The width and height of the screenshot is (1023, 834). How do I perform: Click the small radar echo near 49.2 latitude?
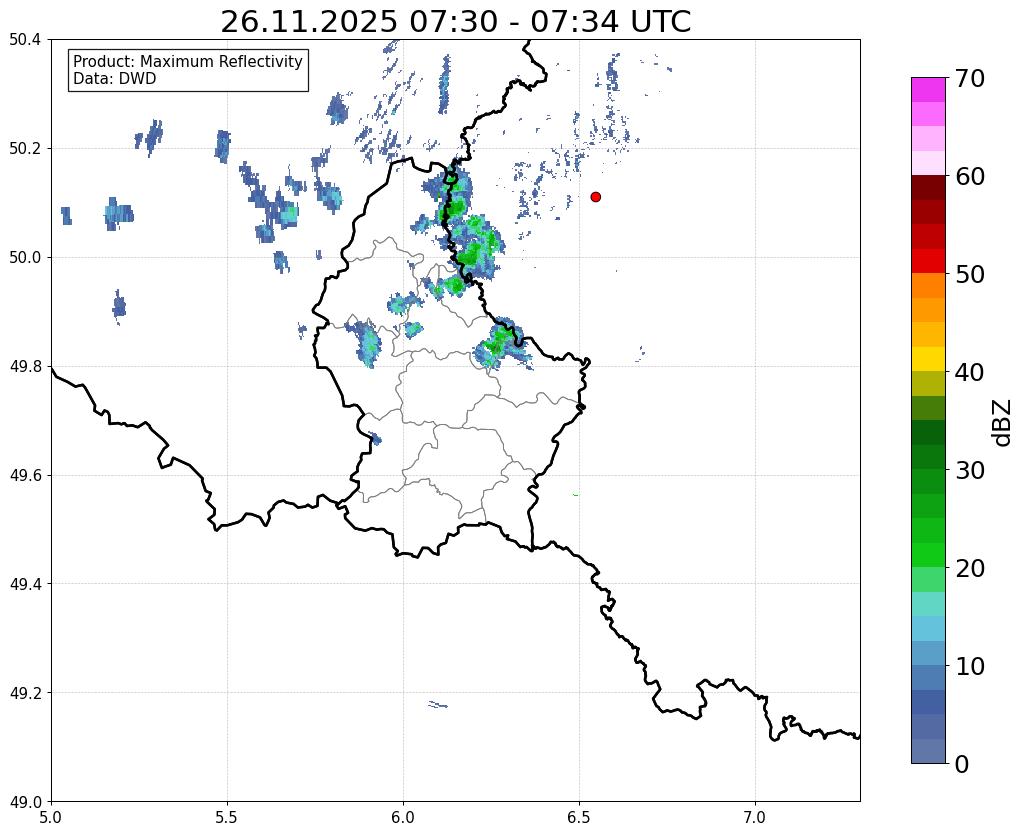438,704
